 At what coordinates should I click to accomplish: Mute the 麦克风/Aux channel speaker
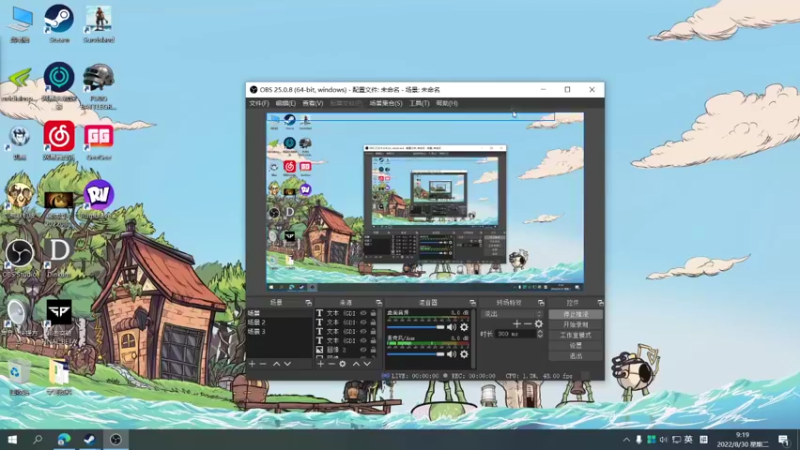(452, 354)
